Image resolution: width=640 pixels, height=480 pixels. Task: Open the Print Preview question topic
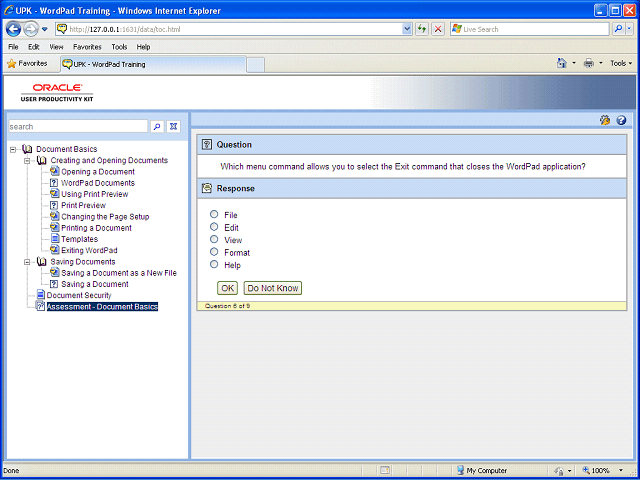(83, 205)
